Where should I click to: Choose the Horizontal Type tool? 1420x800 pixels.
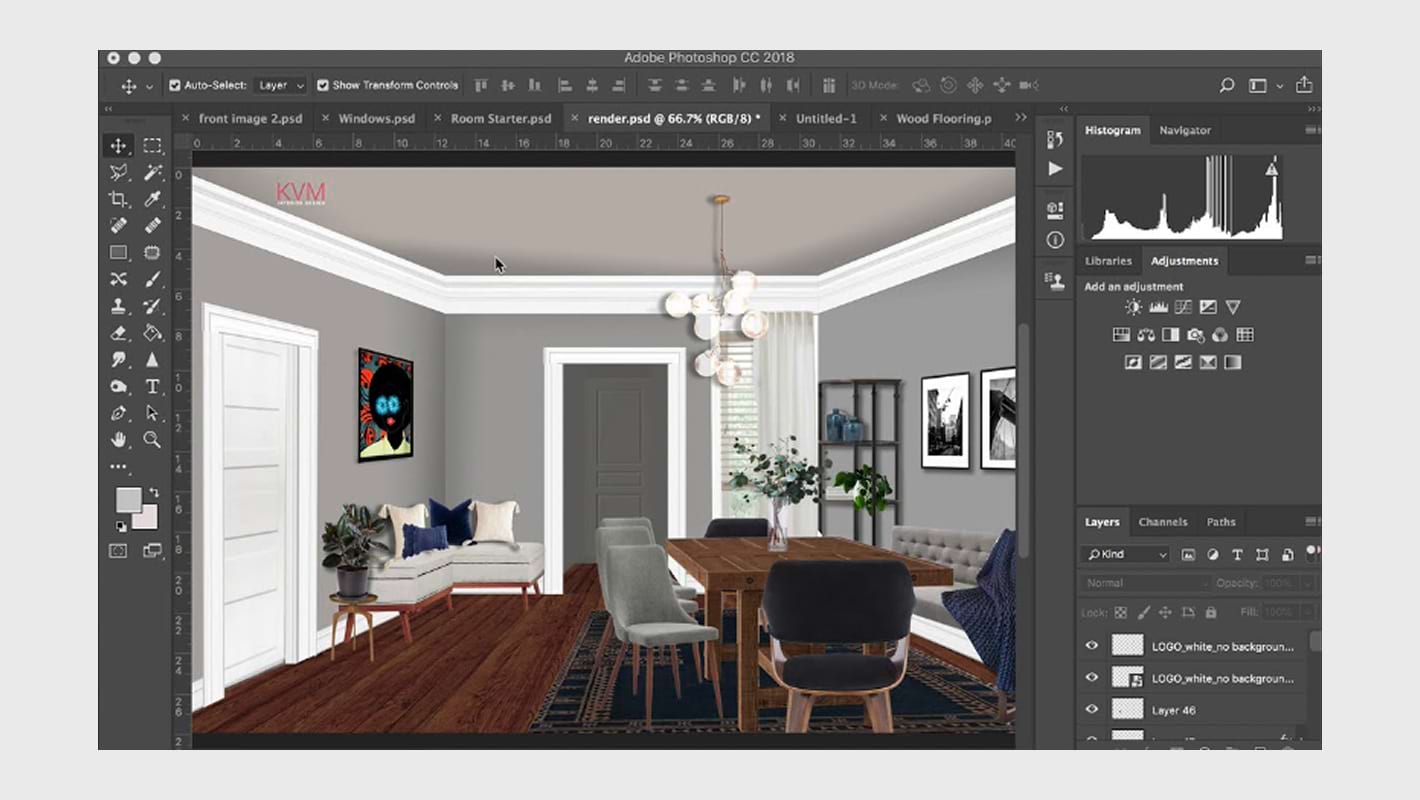click(152, 386)
